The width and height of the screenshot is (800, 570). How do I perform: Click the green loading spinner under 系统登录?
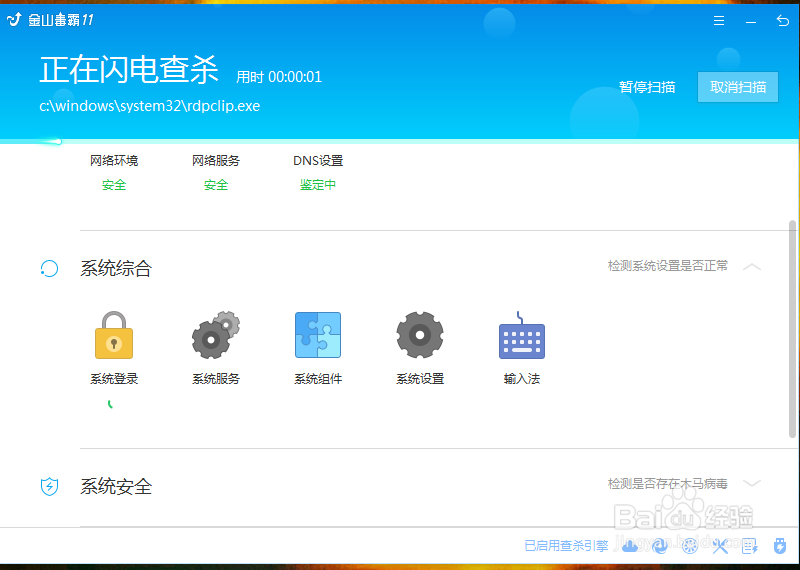[110, 405]
